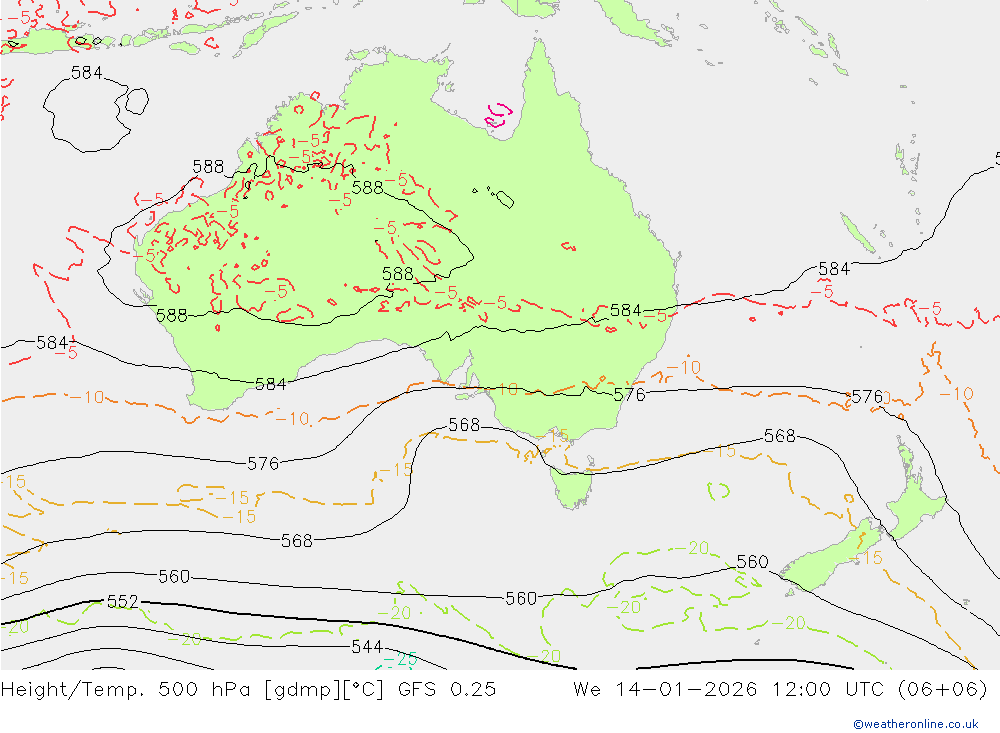Click the 576 label northwest of New Zealand
The image size is (1000, 733).
(x=867, y=397)
